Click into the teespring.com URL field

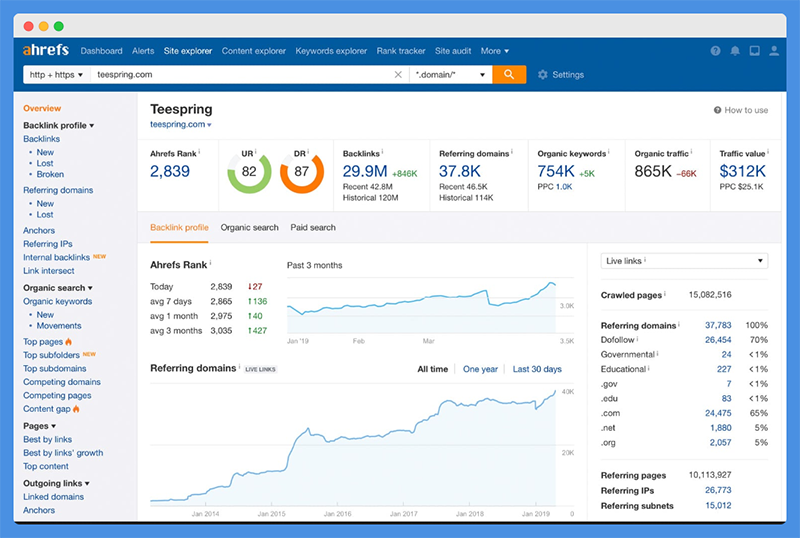tap(240, 75)
